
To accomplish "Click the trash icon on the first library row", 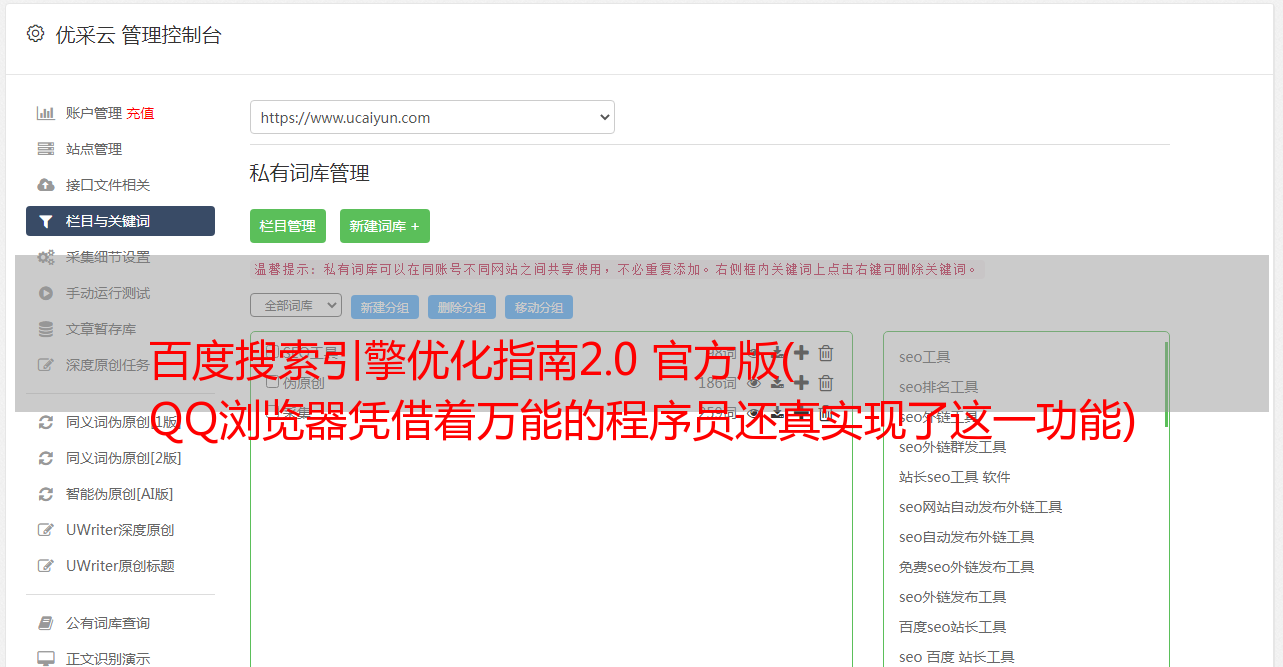I will (x=826, y=352).
